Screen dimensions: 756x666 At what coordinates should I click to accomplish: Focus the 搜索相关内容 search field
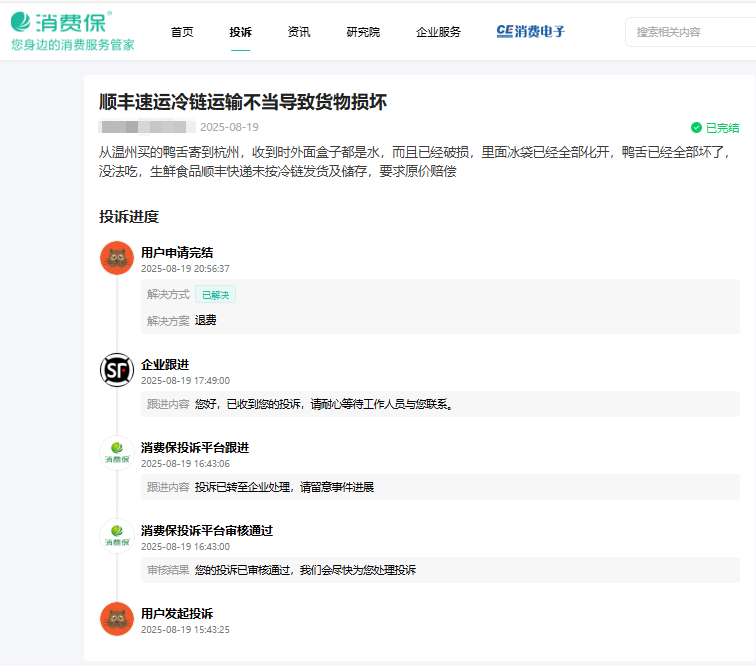(690, 32)
